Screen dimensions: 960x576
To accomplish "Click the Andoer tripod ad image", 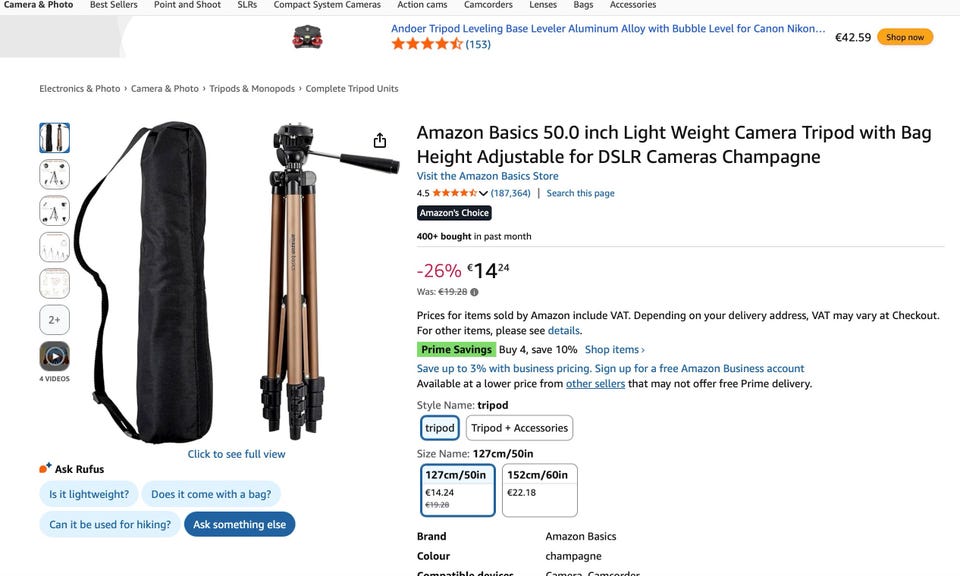I will pyautogui.click(x=307, y=37).
